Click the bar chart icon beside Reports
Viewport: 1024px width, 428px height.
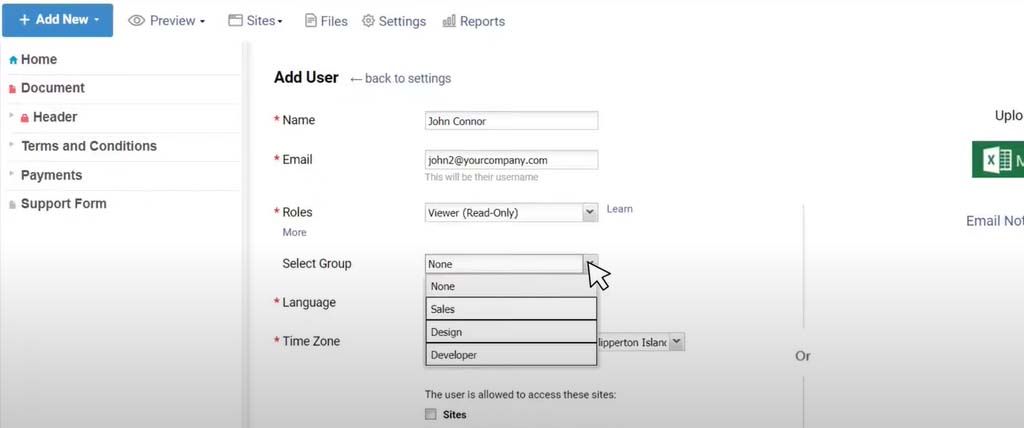(449, 21)
